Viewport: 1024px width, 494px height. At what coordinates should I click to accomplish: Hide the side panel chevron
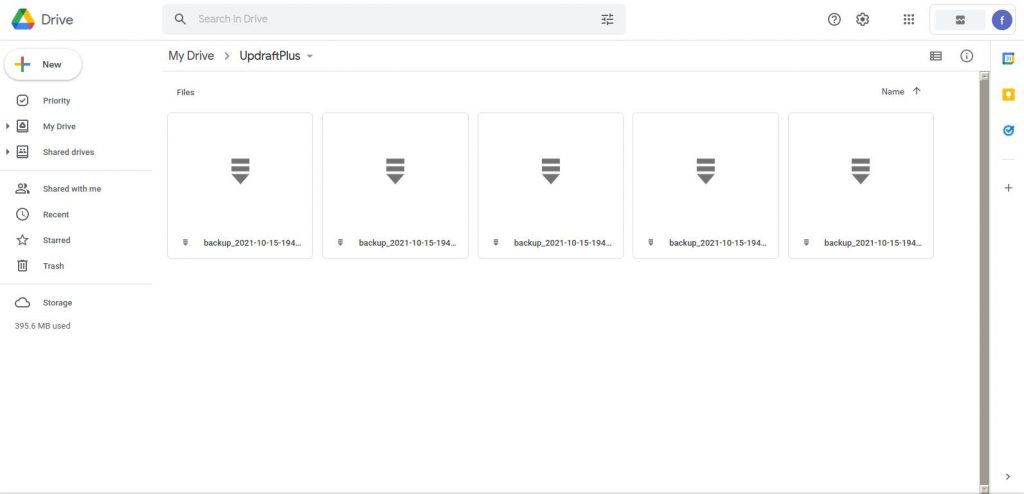1008,477
